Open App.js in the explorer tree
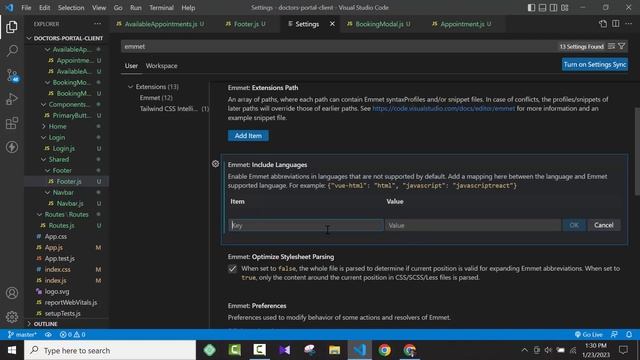 click(53, 247)
